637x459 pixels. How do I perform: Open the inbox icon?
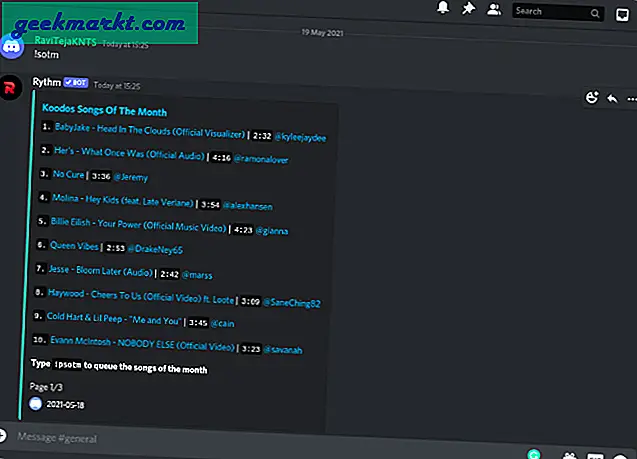622,15
